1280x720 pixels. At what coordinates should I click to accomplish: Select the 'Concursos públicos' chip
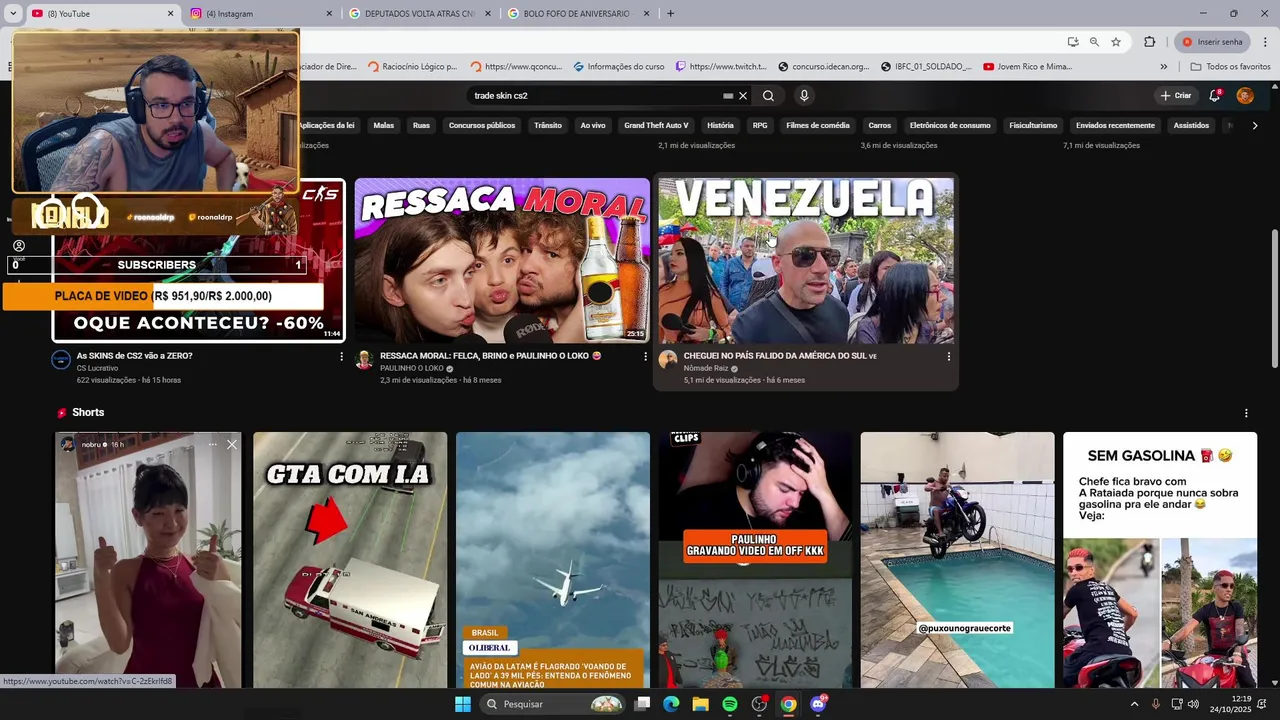pos(482,126)
